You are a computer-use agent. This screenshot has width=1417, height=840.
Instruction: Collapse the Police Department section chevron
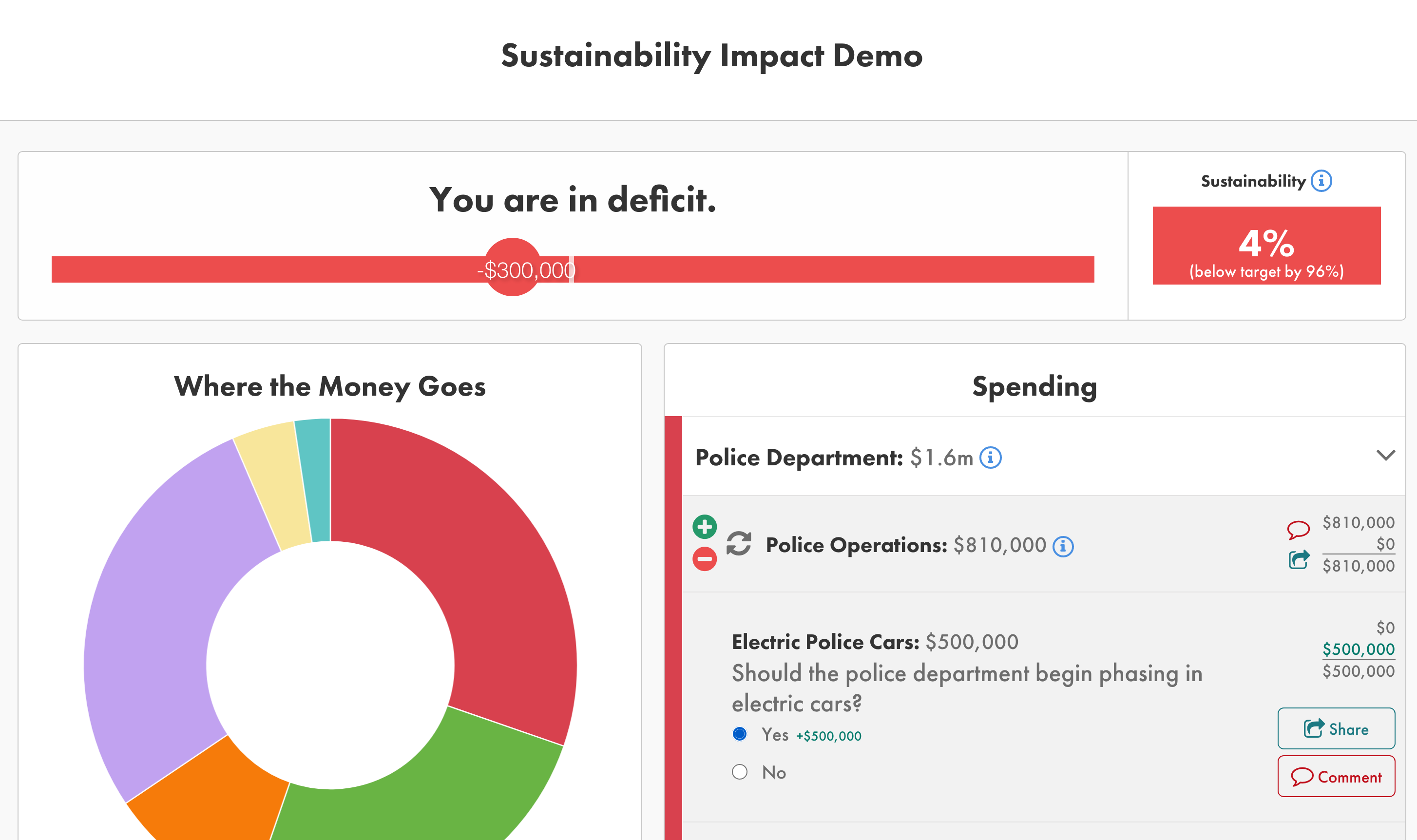1385,455
